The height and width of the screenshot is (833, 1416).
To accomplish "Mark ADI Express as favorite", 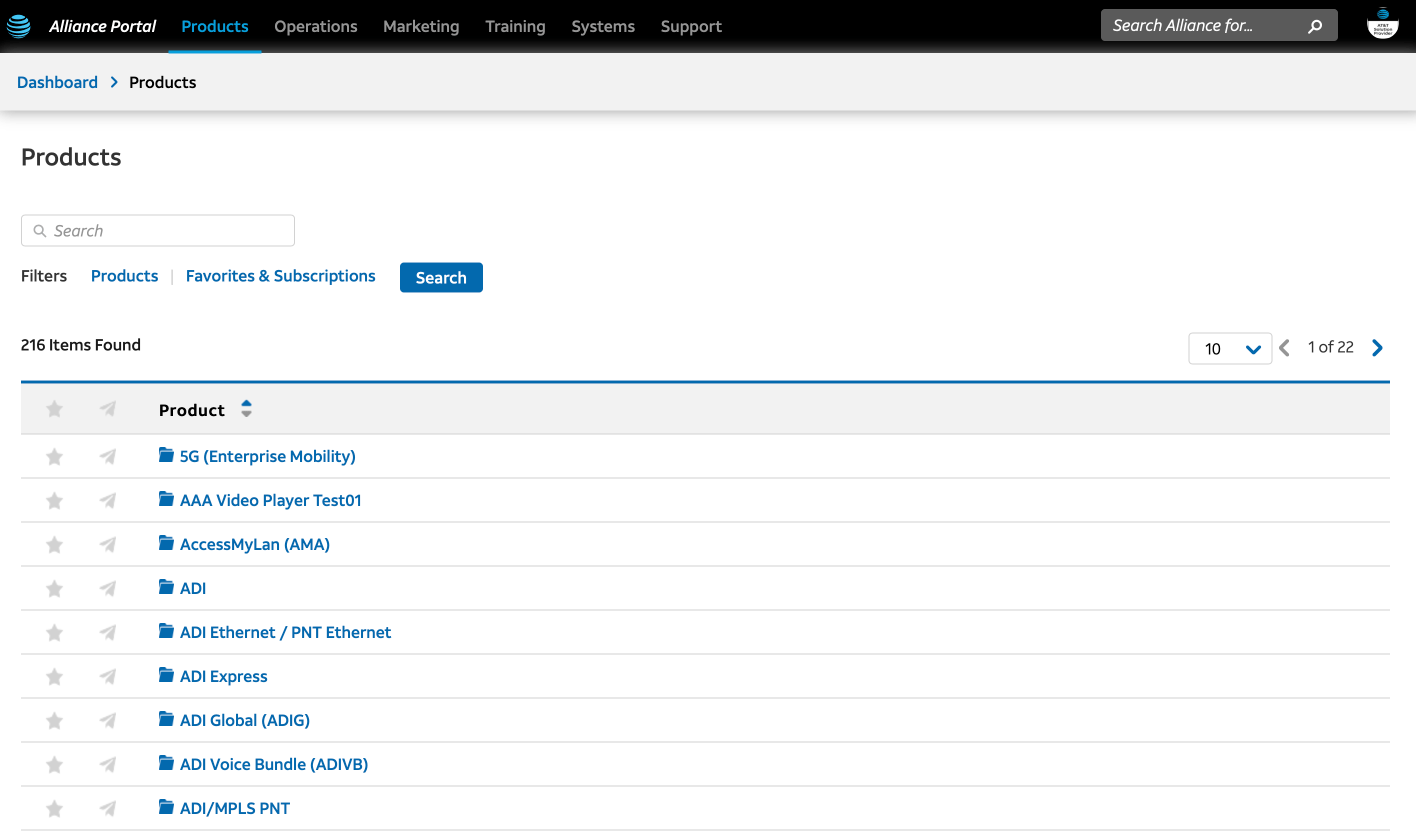I will tap(54, 677).
